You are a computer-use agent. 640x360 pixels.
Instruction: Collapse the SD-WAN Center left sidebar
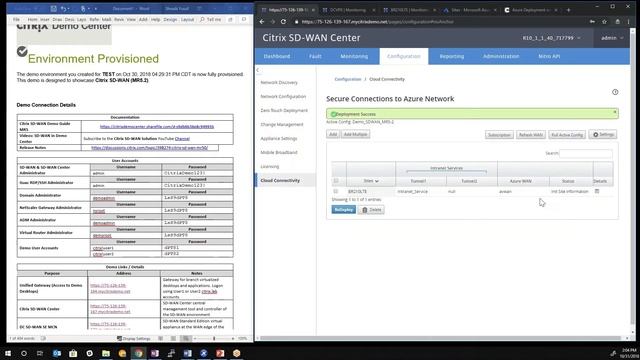point(258,70)
